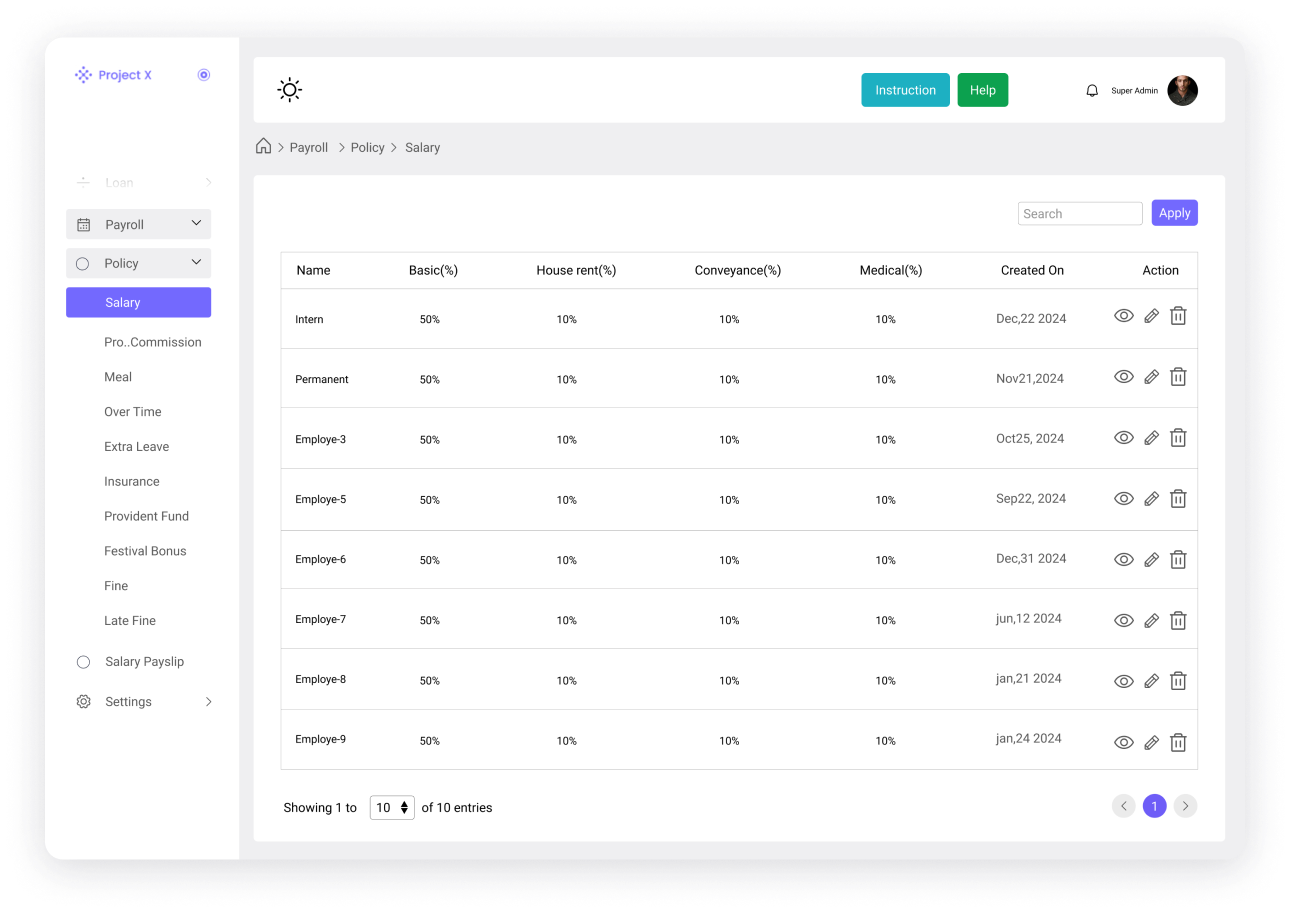Collapse the Policy submenu chevron

(x=196, y=263)
